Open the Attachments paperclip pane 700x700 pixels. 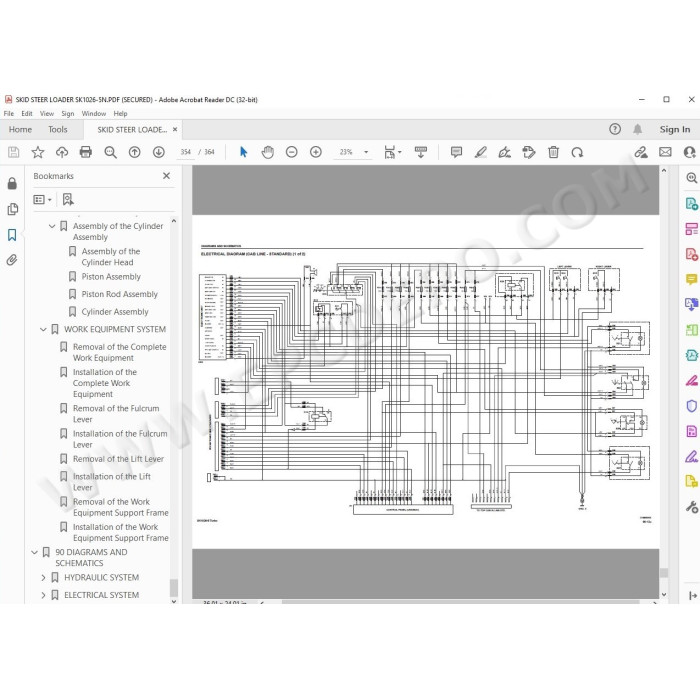click(x=12, y=260)
